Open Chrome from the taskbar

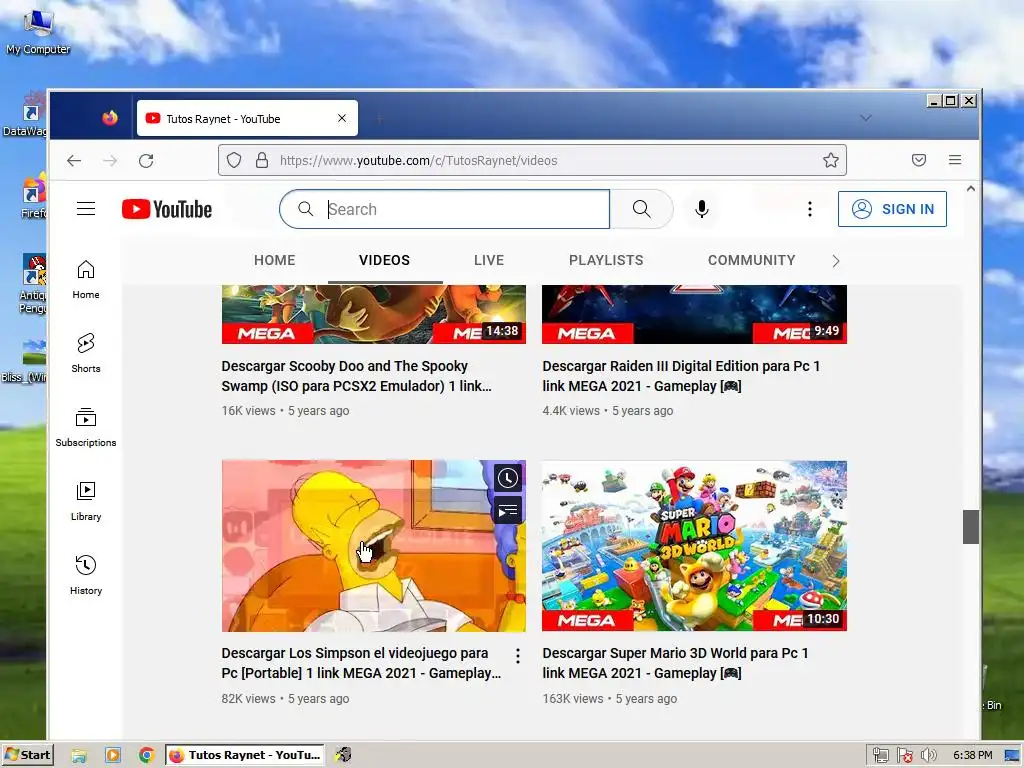pos(146,755)
